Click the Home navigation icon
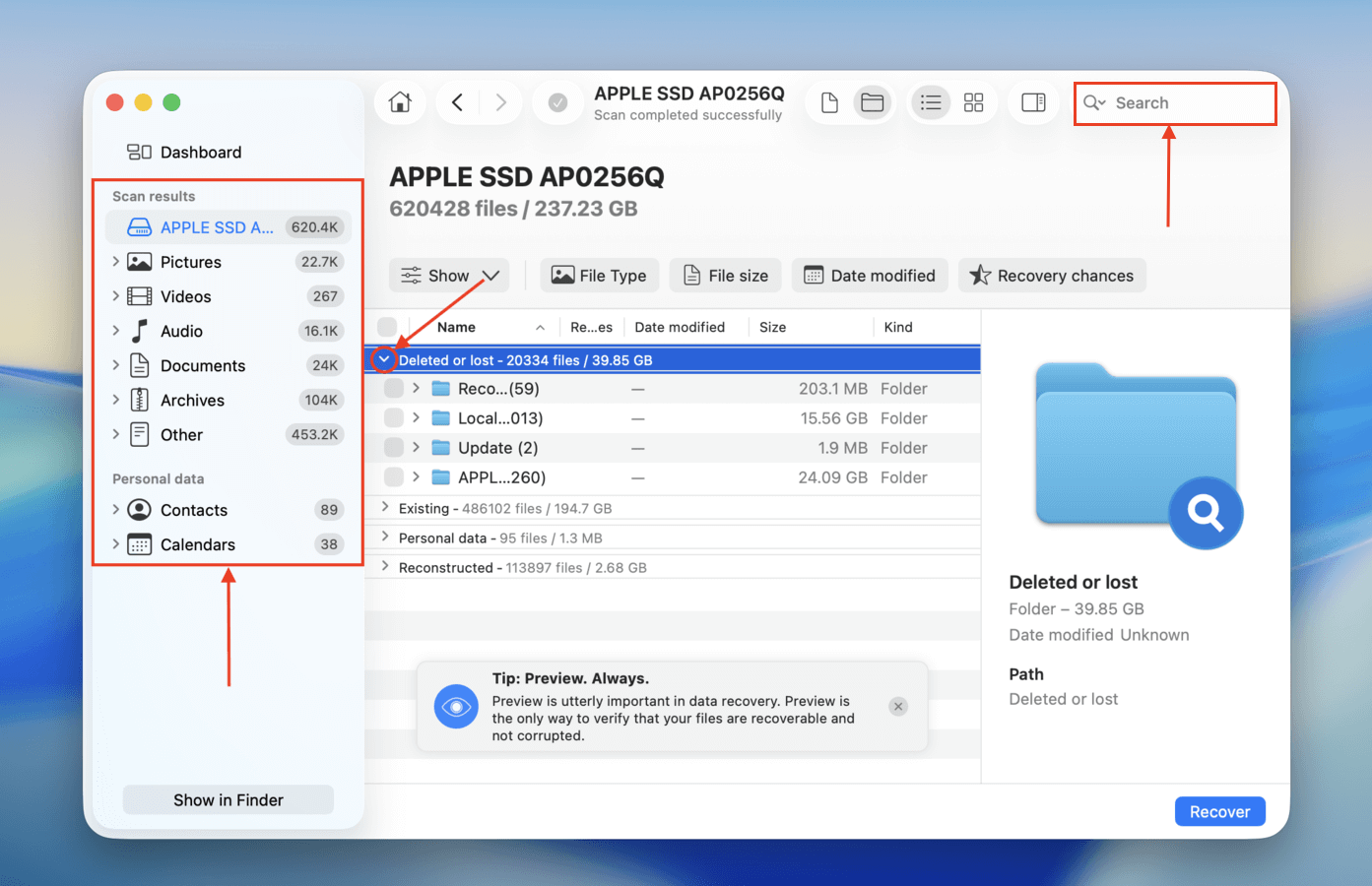 click(399, 101)
